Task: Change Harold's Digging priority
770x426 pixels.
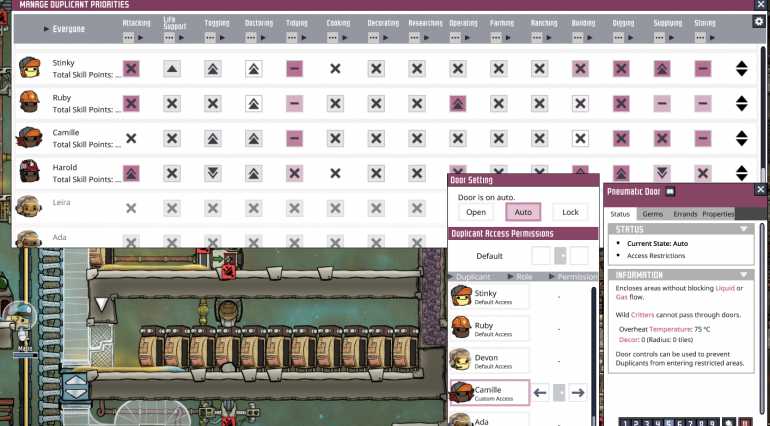Action: (x=621, y=173)
